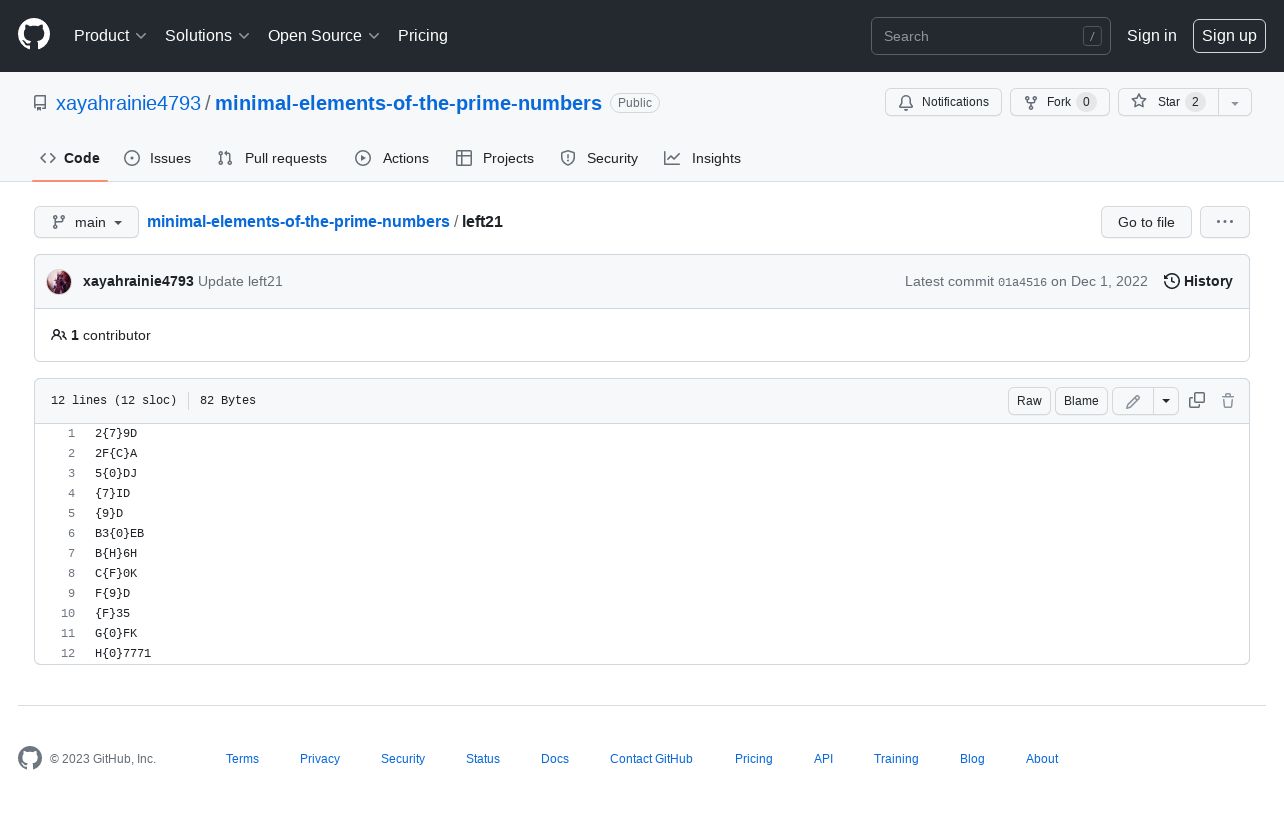Click Contact GitHub in footer
1284x820 pixels.
click(651, 759)
